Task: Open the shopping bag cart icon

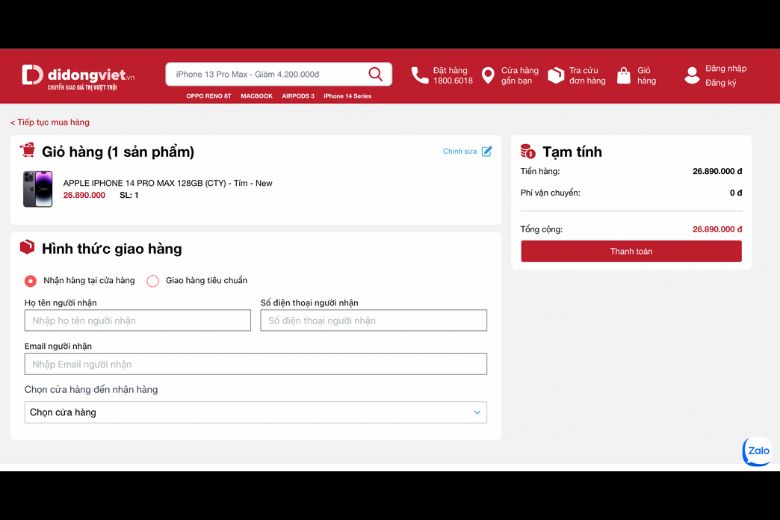Action: (x=624, y=75)
